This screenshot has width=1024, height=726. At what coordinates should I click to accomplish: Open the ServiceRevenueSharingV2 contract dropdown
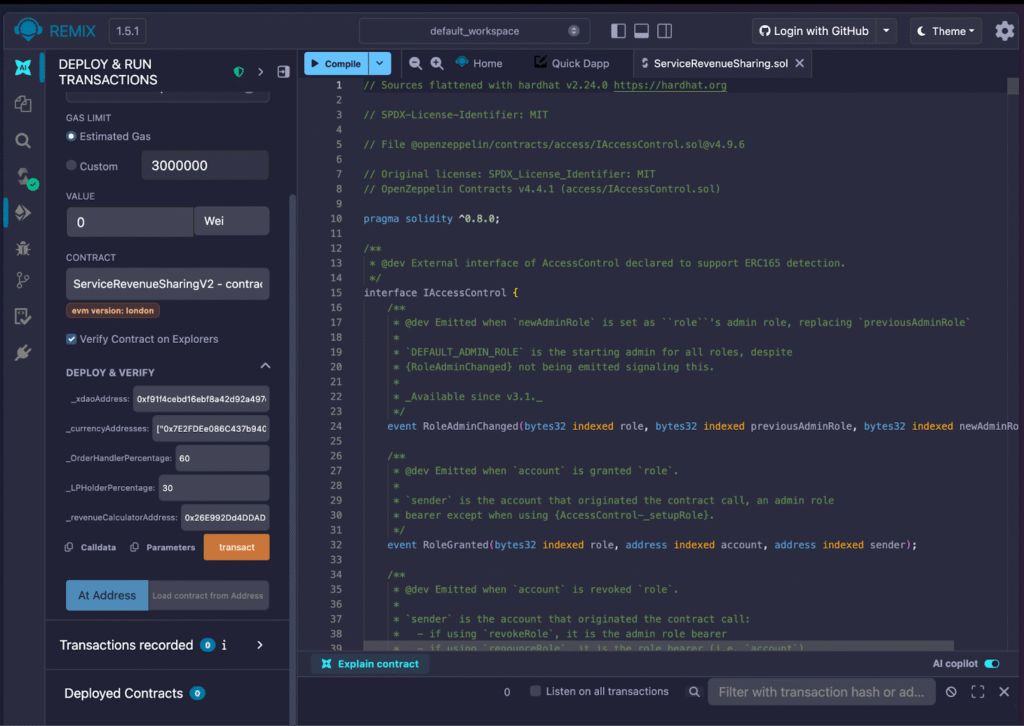(x=167, y=284)
